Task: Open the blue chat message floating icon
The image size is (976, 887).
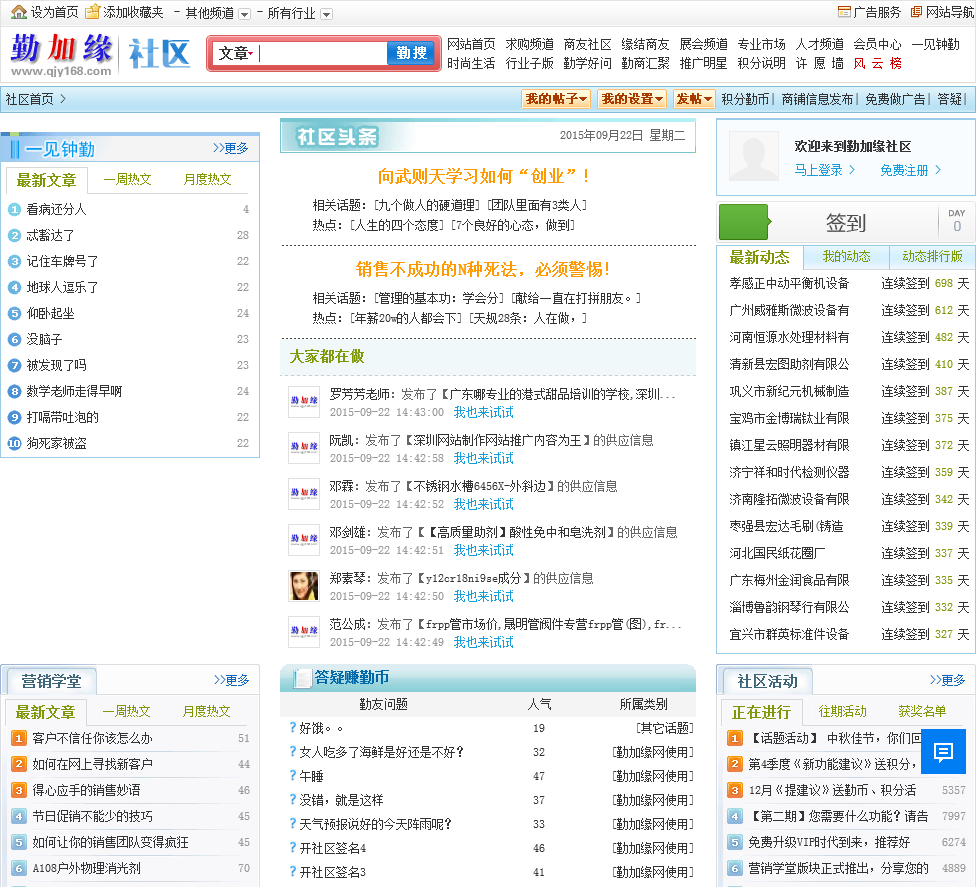Action: coord(943,752)
